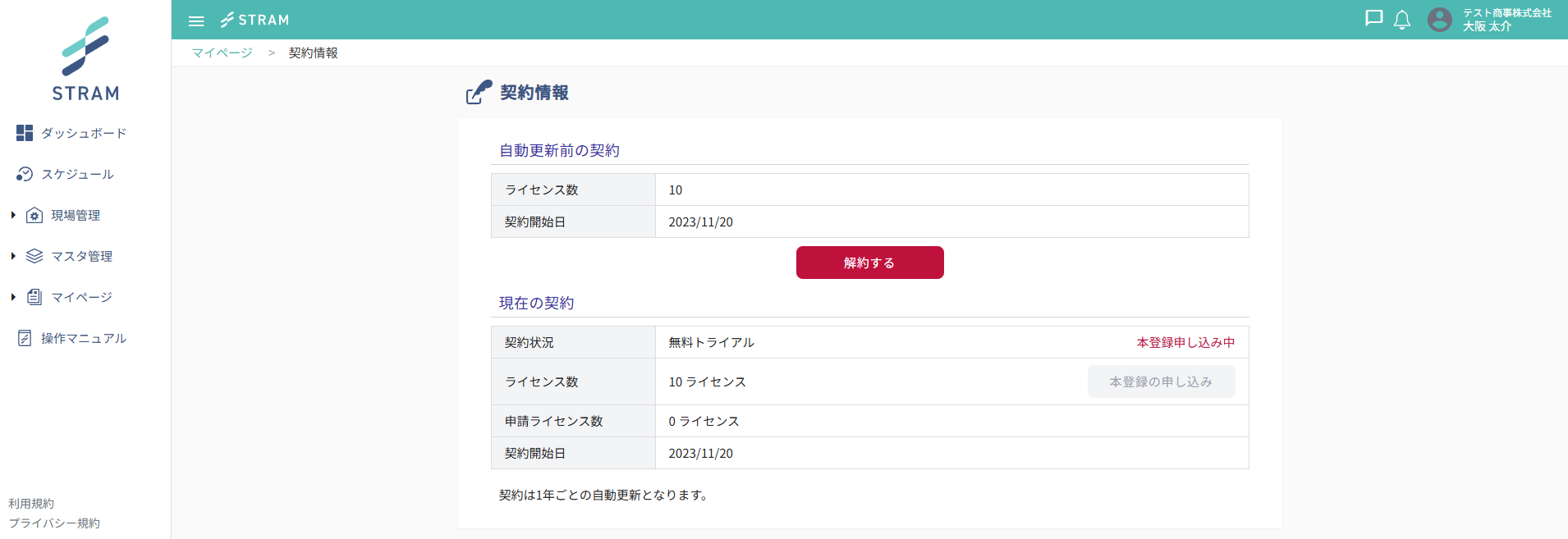Click the 契約情報 heading edit icon
The width and height of the screenshot is (1568, 539).
coord(479,93)
